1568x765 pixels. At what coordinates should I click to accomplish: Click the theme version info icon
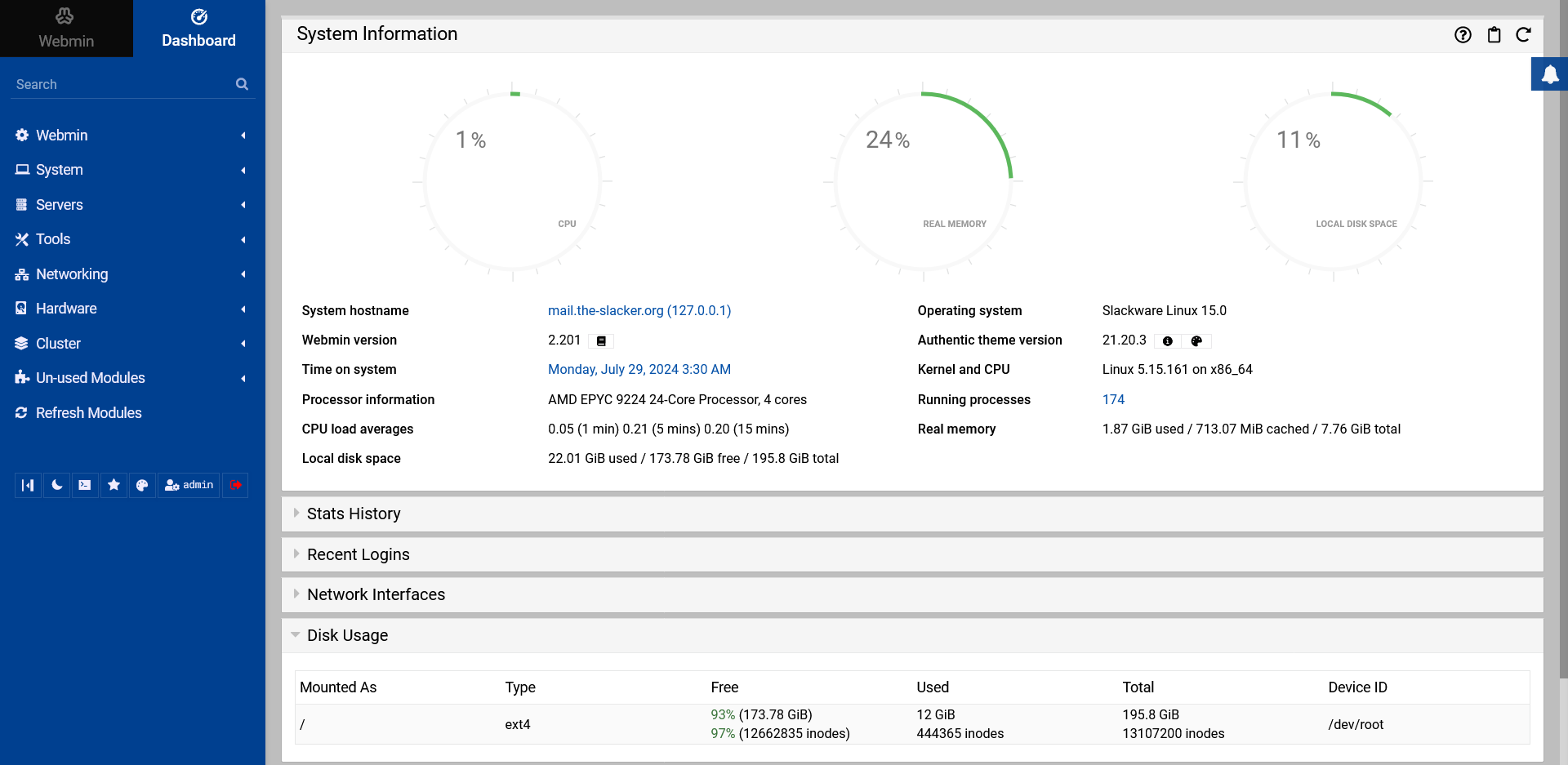(x=1167, y=341)
